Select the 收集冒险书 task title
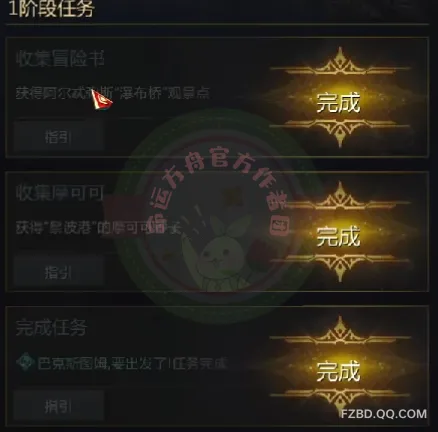The width and height of the screenshot is (438, 432). pyautogui.click(x=60, y=59)
